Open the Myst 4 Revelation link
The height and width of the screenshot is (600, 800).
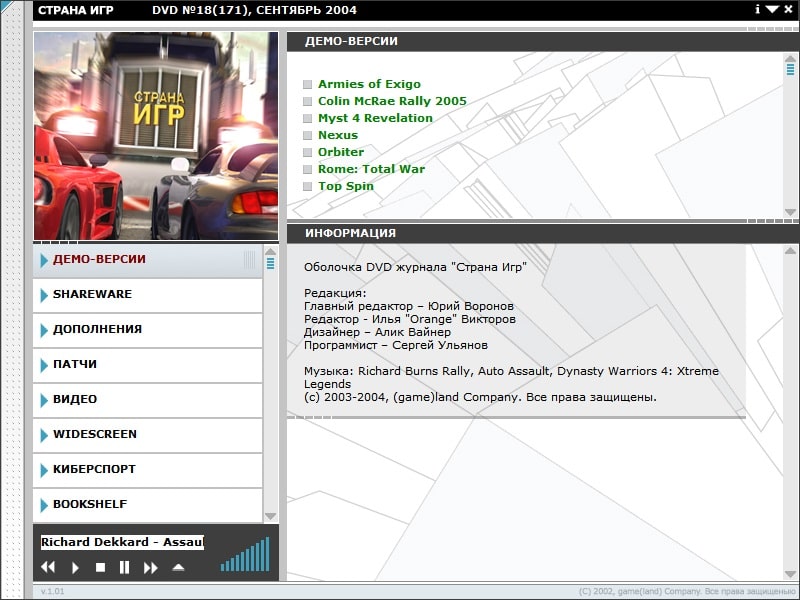[376, 118]
